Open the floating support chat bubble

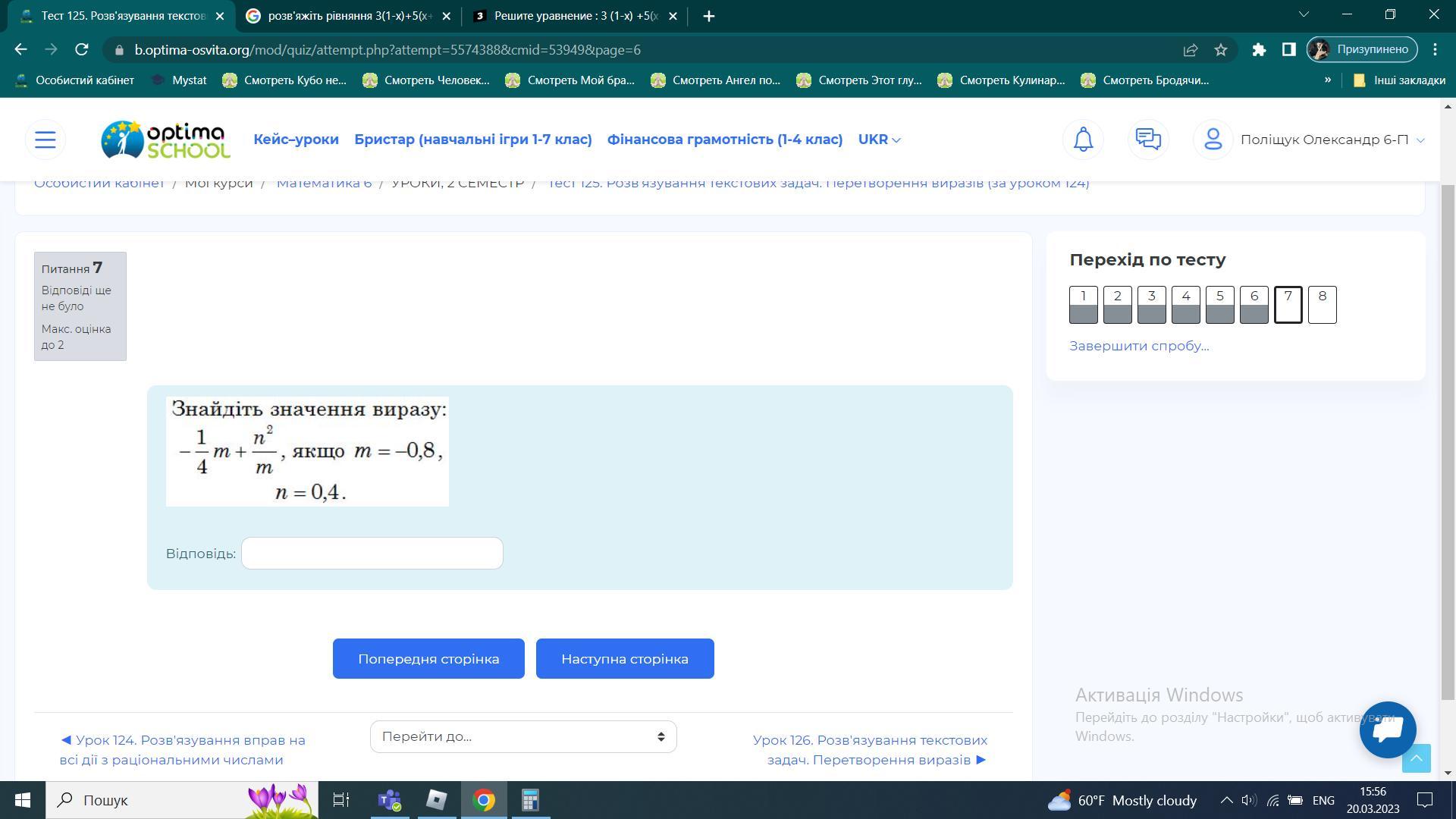coord(1388,730)
